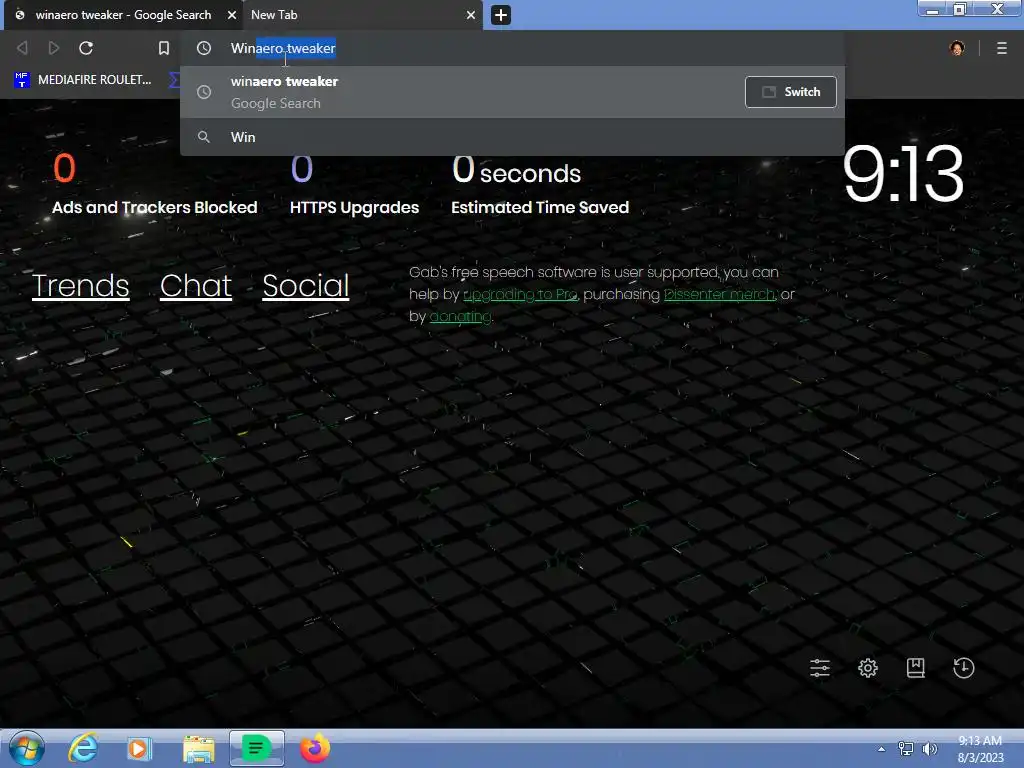Follow the Dissenter merch link
Screen dimensions: 1024x768
click(719, 295)
